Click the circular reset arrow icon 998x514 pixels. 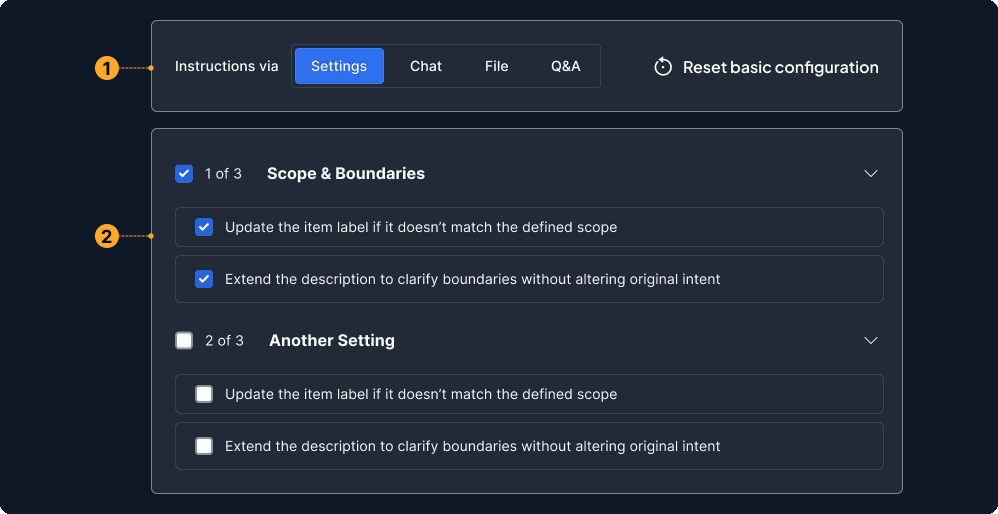coord(662,67)
